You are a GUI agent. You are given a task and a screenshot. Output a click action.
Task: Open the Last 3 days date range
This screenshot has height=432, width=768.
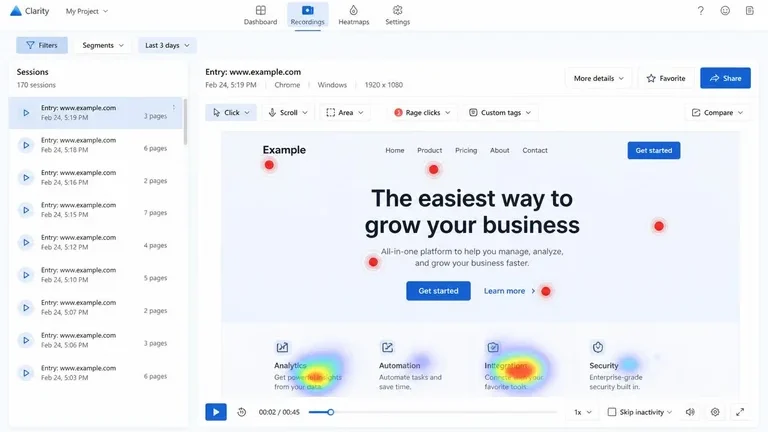[x=167, y=45]
